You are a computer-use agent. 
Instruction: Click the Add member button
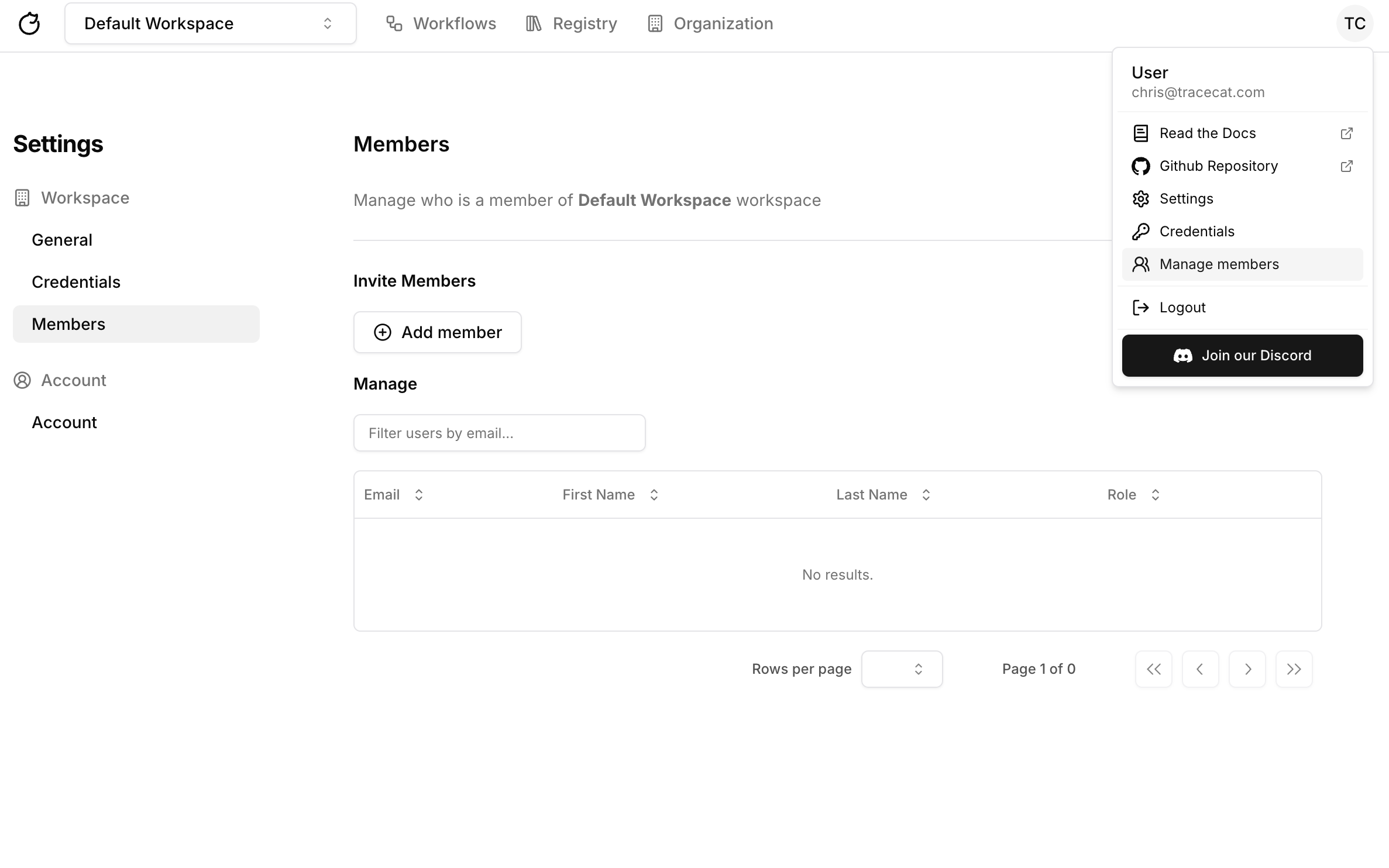(x=437, y=332)
